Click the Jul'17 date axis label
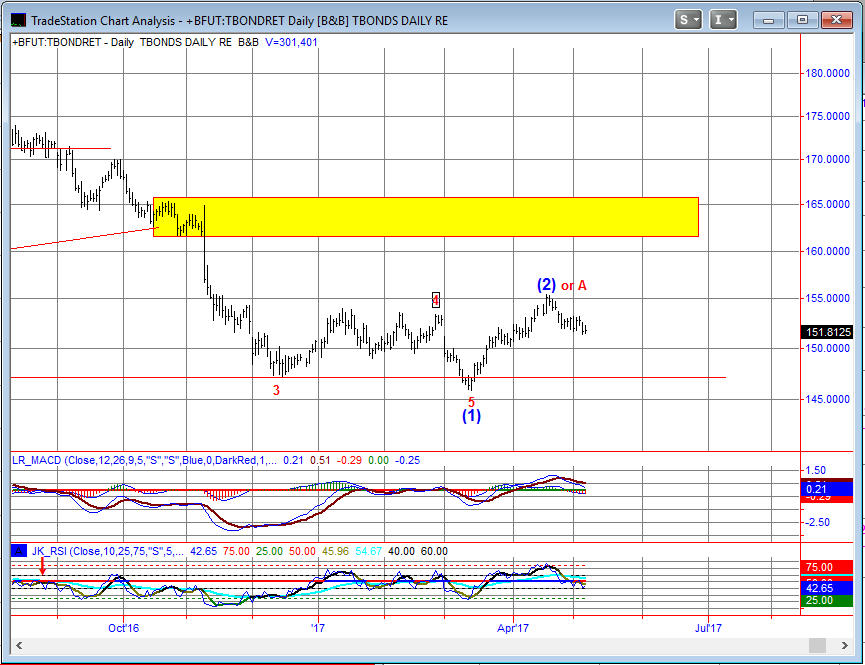Viewport: 865px width, 665px height. click(x=708, y=628)
